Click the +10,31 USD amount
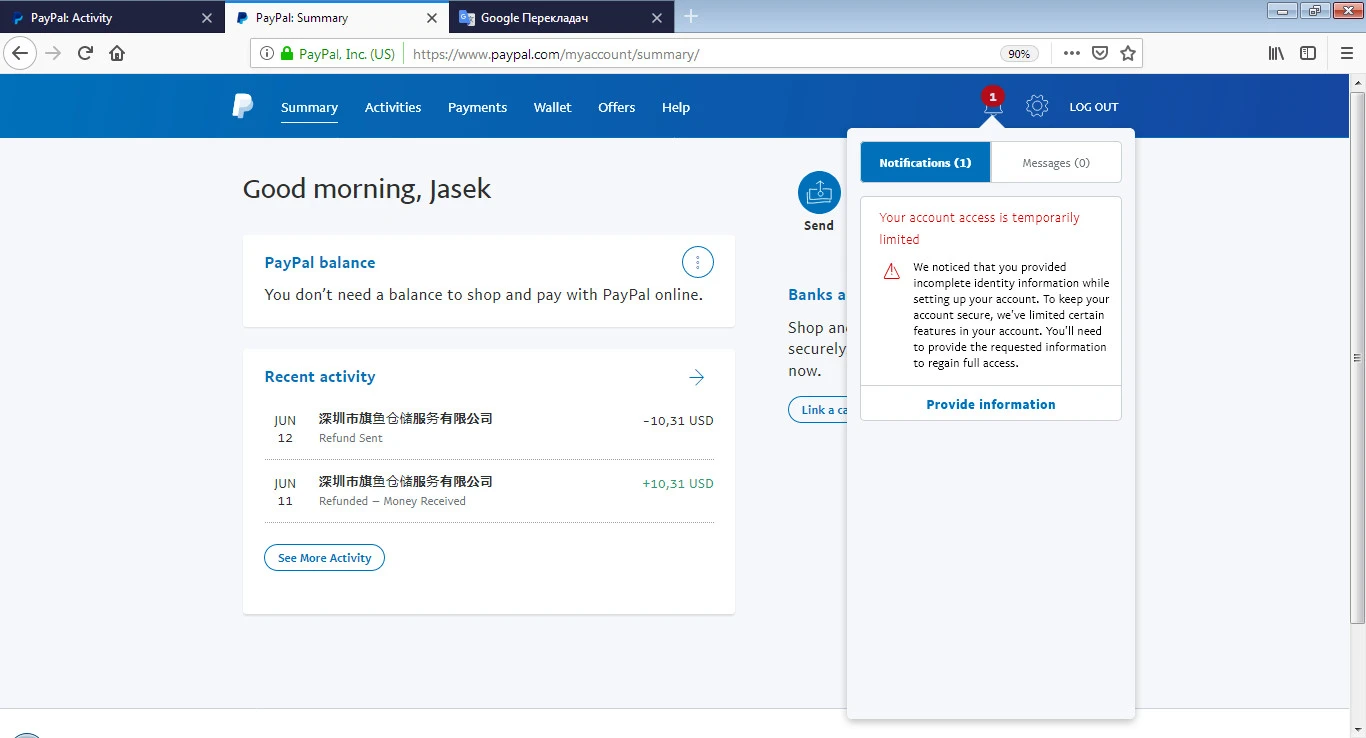Screen dimensions: 1366x738 tap(678, 484)
